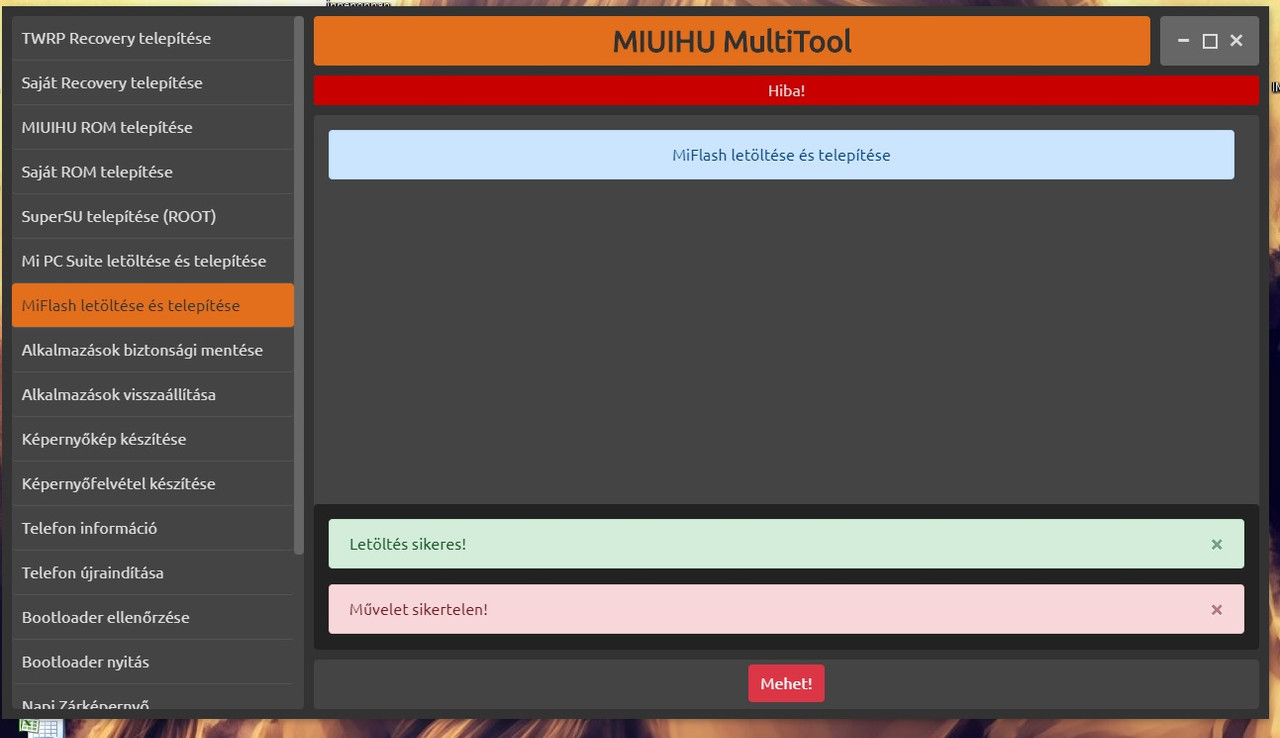This screenshot has height=738, width=1280.
Task: Open TWRP Recovery telepítése menu item
Action: coord(153,38)
